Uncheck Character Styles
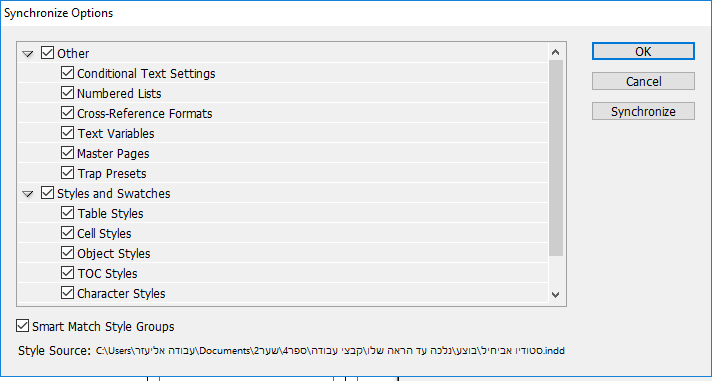Image resolution: width=712 pixels, height=381 pixels. 67,292
